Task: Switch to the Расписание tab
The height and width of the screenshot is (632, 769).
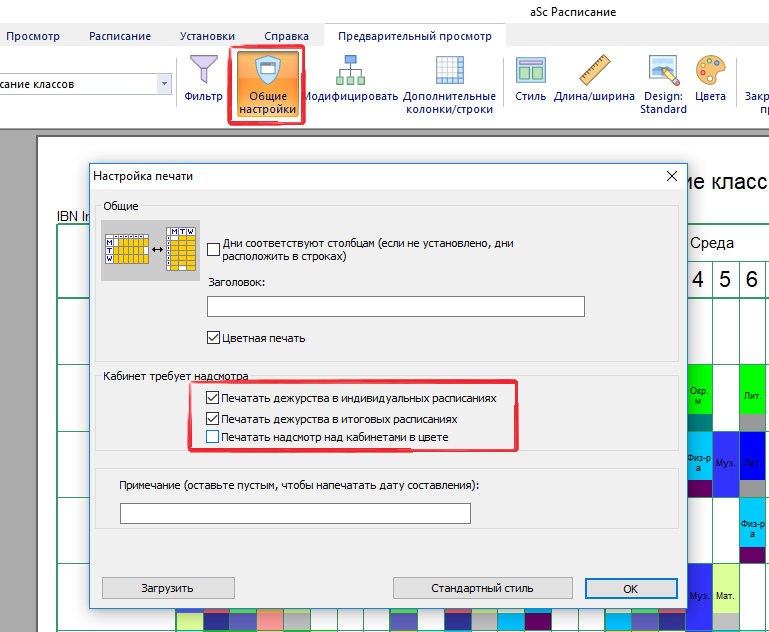Action: click(120, 36)
